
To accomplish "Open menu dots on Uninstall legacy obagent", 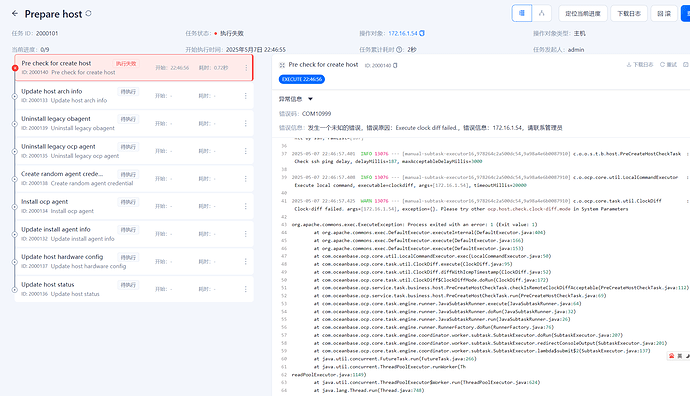I will pyautogui.click(x=246, y=124).
